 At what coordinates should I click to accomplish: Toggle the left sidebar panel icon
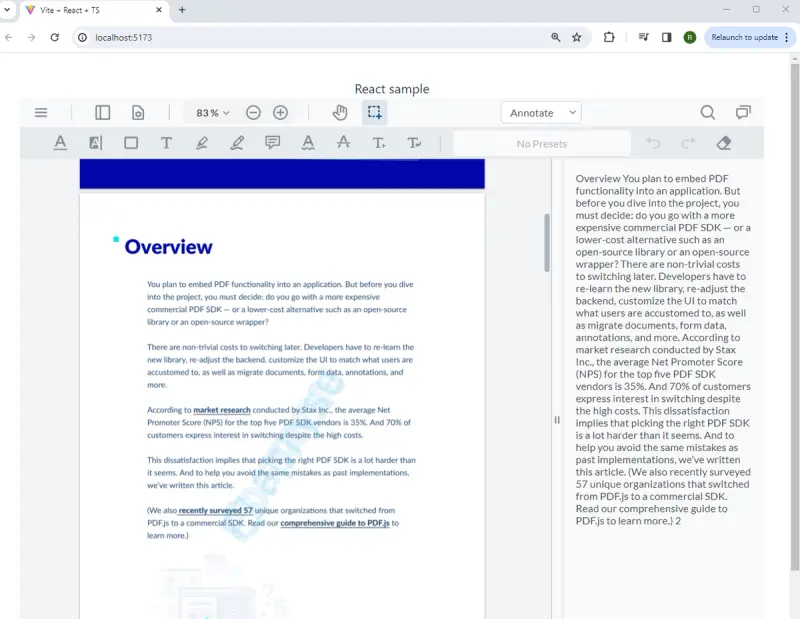103,113
